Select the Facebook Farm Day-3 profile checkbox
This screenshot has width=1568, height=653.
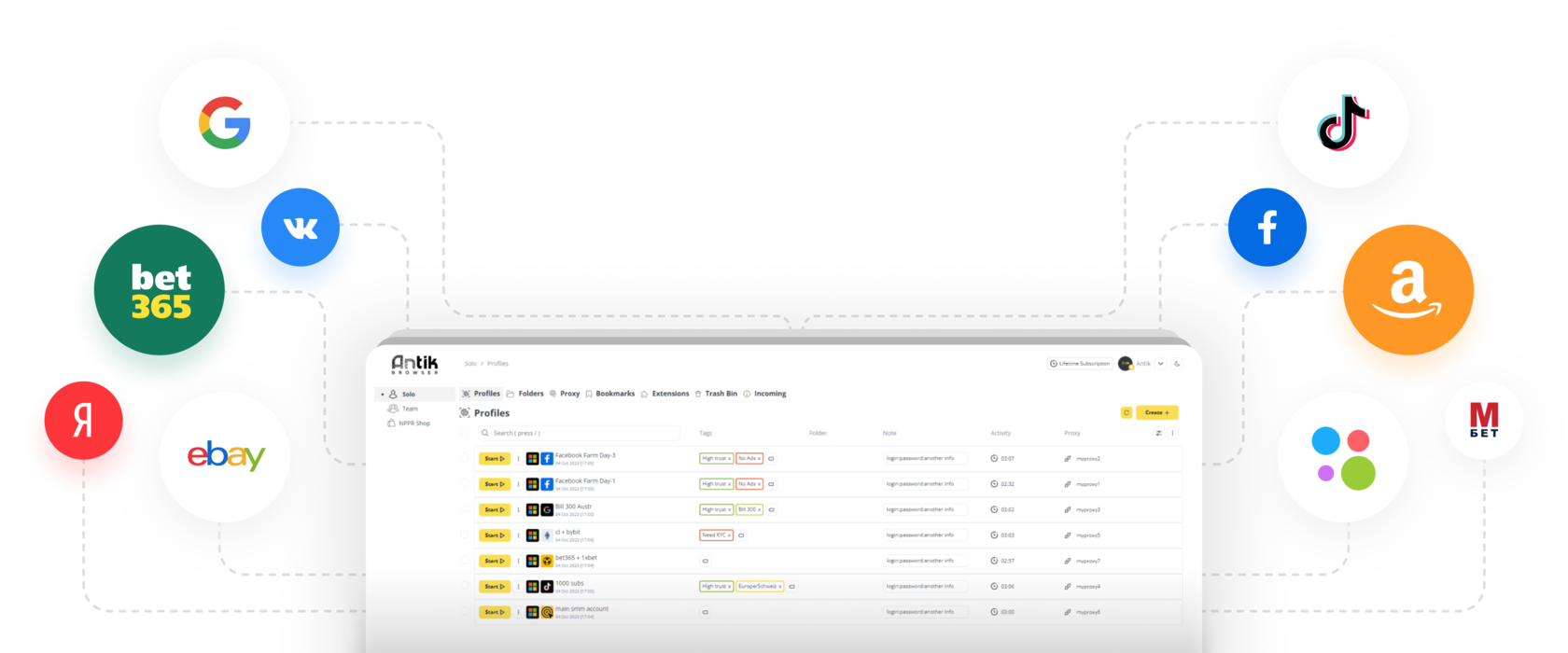point(465,459)
